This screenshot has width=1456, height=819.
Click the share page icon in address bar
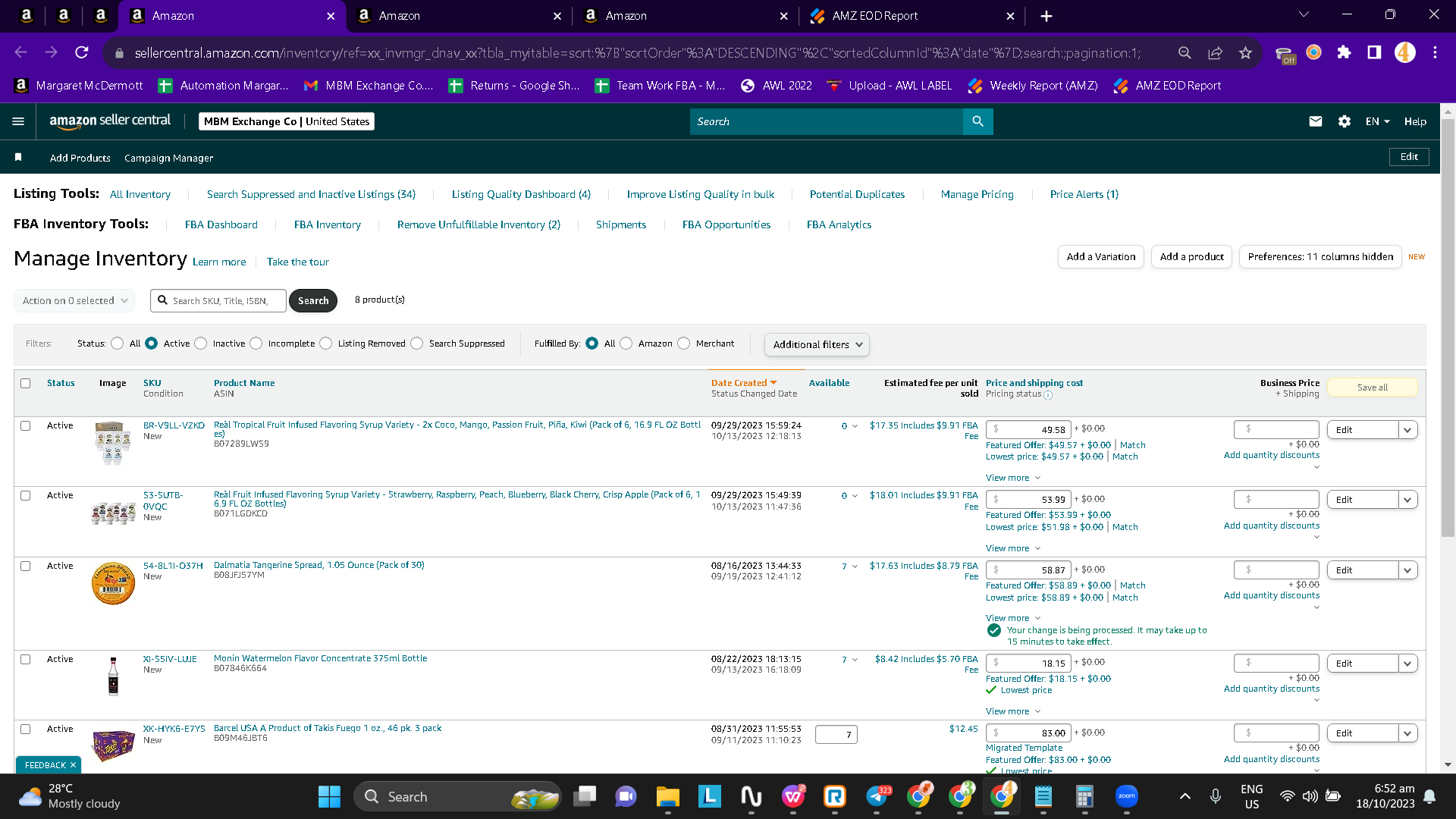(x=1215, y=52)
